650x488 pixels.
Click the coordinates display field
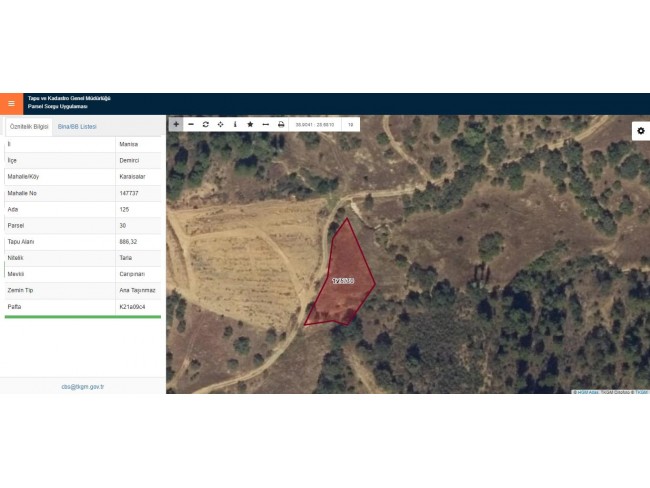314,124
